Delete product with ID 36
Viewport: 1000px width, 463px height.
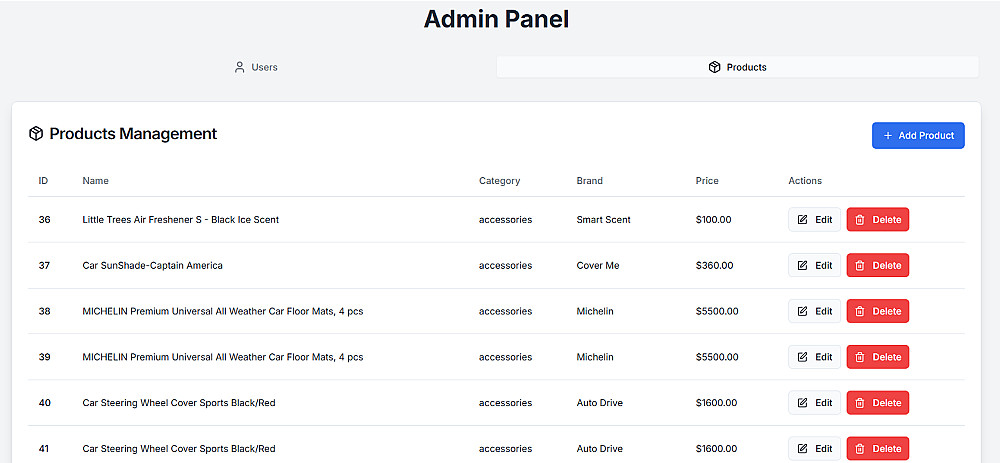point(877,220)
